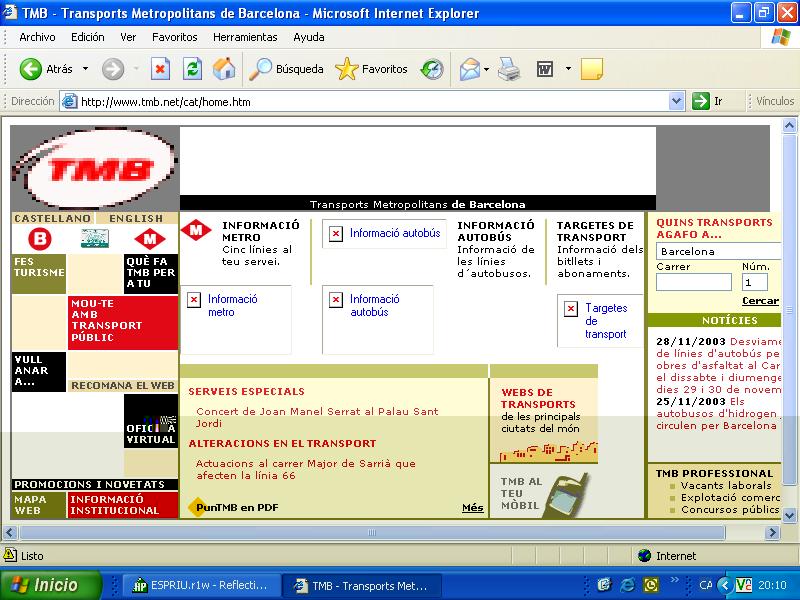This screenshot has height=600, width=800.
Task: Click Internet Explorer quick-launch icon in tray area
Action: point(627,585)
